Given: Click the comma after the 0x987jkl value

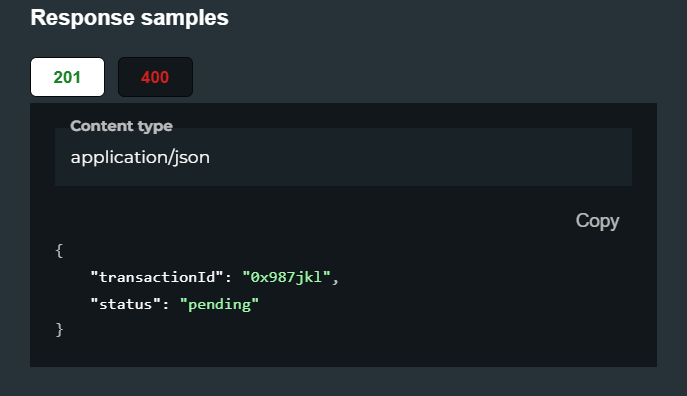Looking at the screenshot, I should tap(335, 279).
